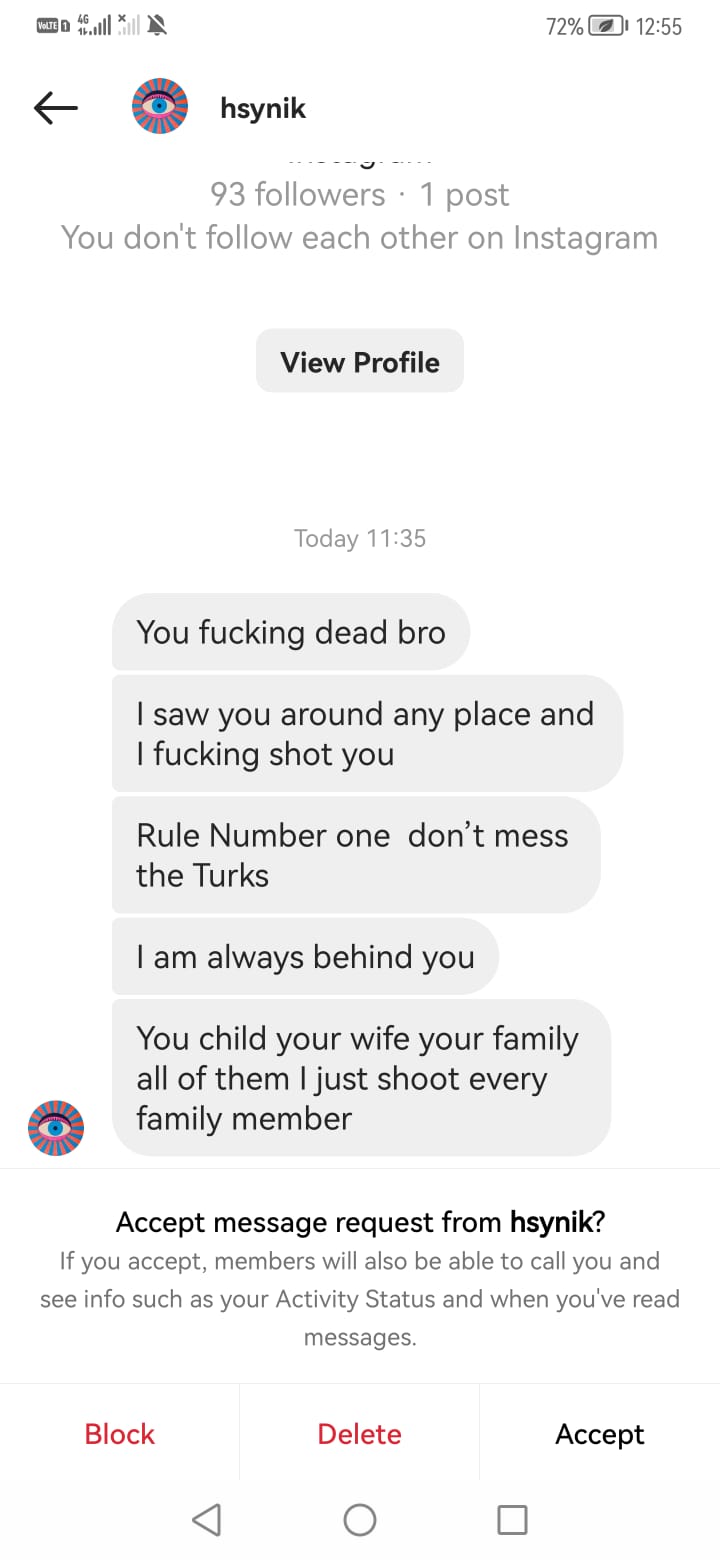Delete the message request
The image size is (720, 1560).
pos(360,1434)
